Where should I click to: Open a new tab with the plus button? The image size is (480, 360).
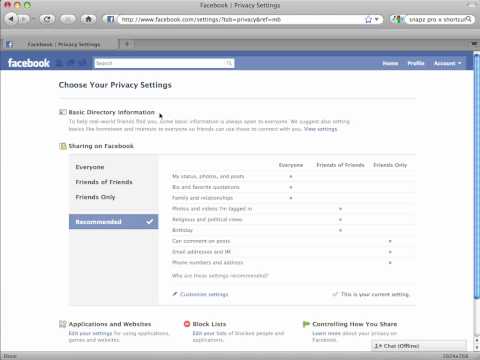coord(127,44)
